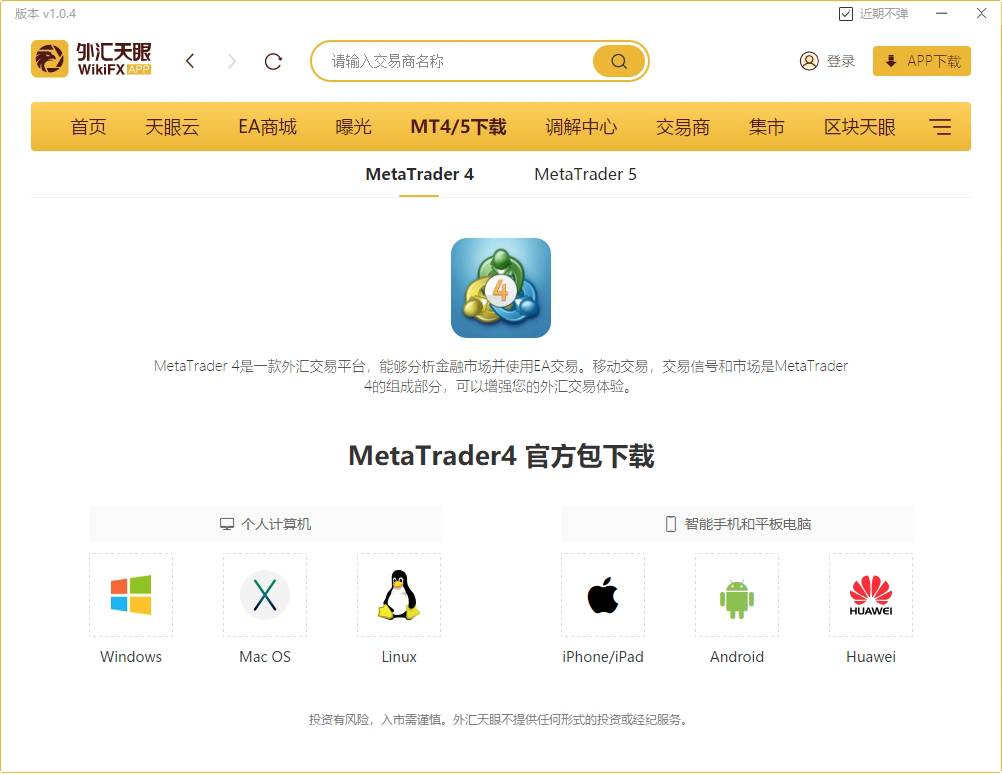The height and width of the screenshot is (775, 1002).
Task: Open the EA商城 menu item
Action: tap(267, 127)
